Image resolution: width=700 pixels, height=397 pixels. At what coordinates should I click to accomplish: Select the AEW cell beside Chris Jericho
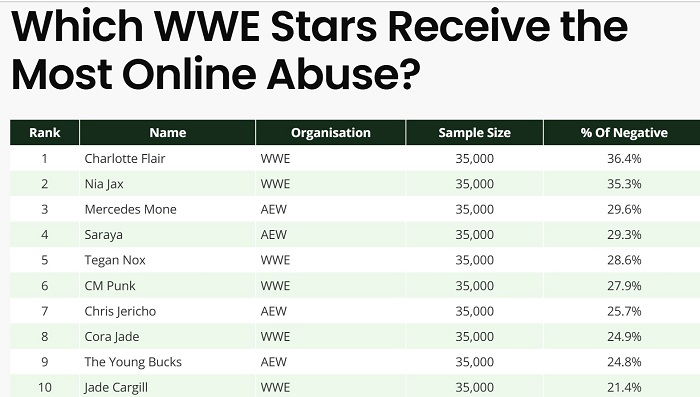[274, 311]
